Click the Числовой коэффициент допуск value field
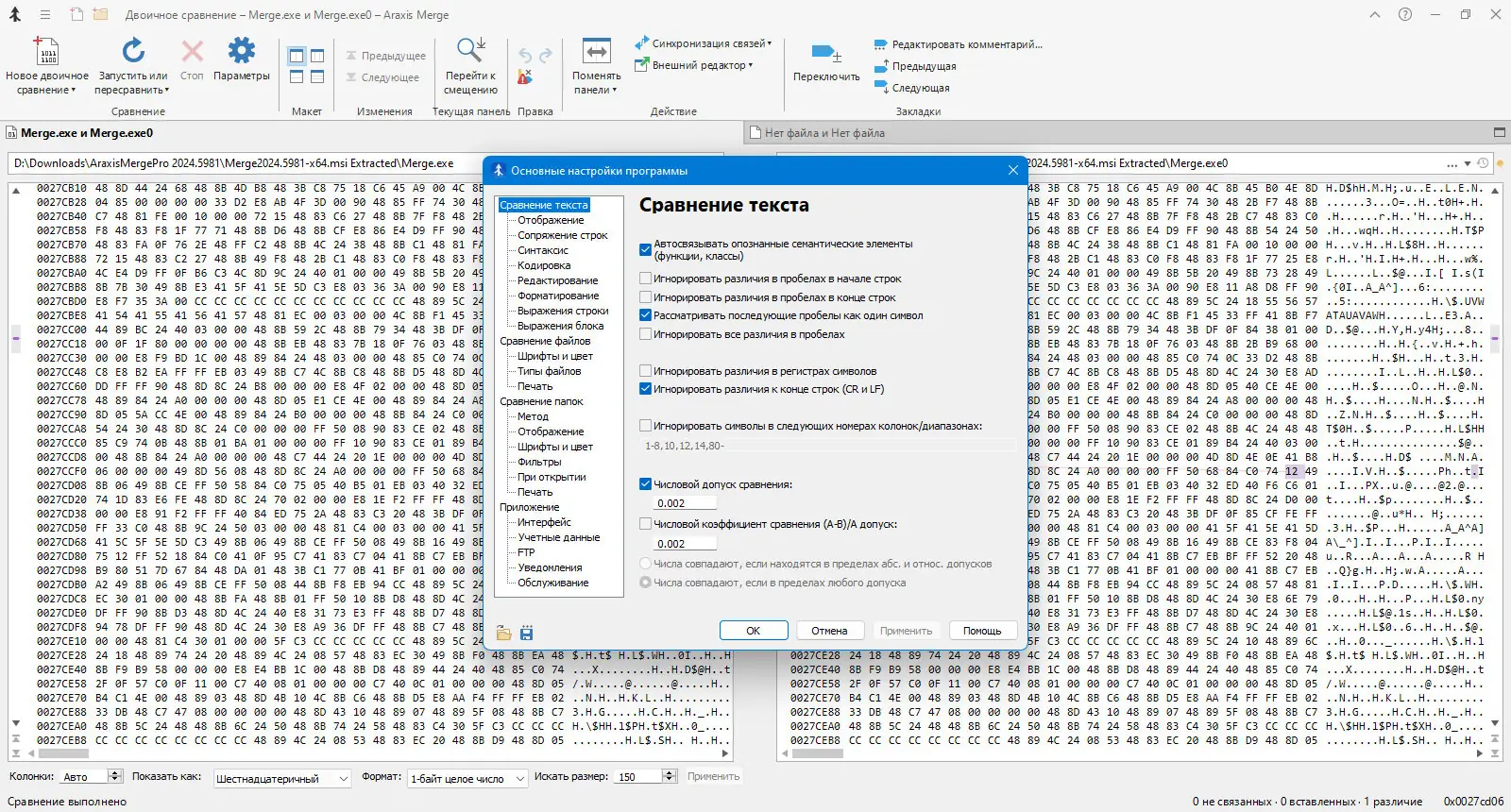 [x=685, y=544]
